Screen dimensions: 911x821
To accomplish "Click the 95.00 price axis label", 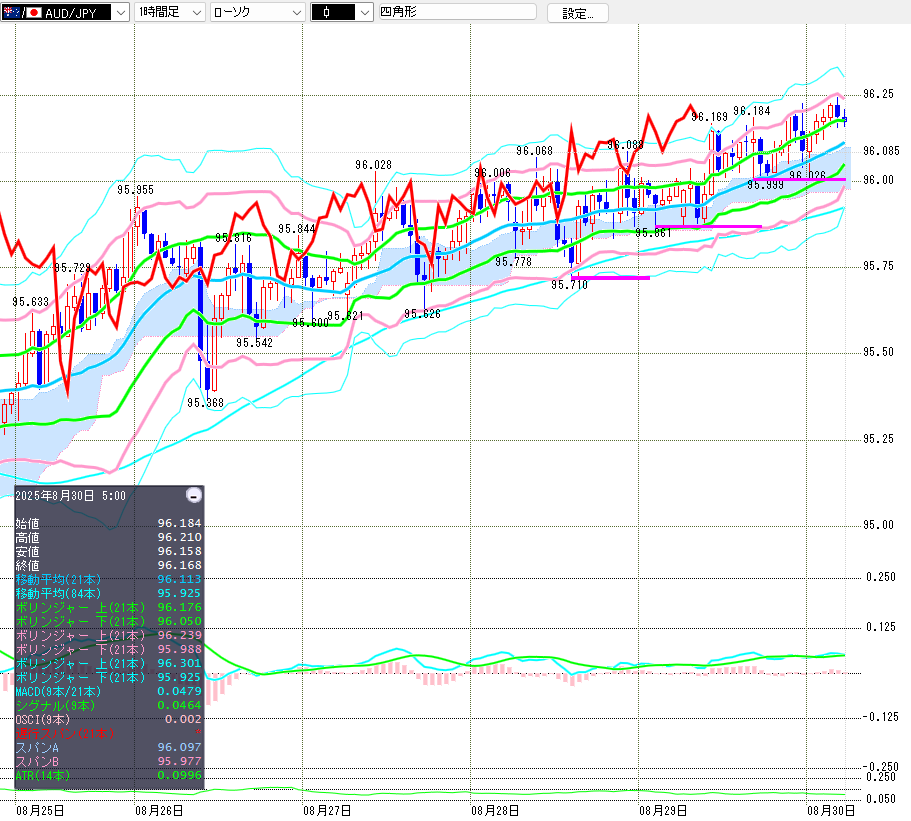I will coord(878,525).
